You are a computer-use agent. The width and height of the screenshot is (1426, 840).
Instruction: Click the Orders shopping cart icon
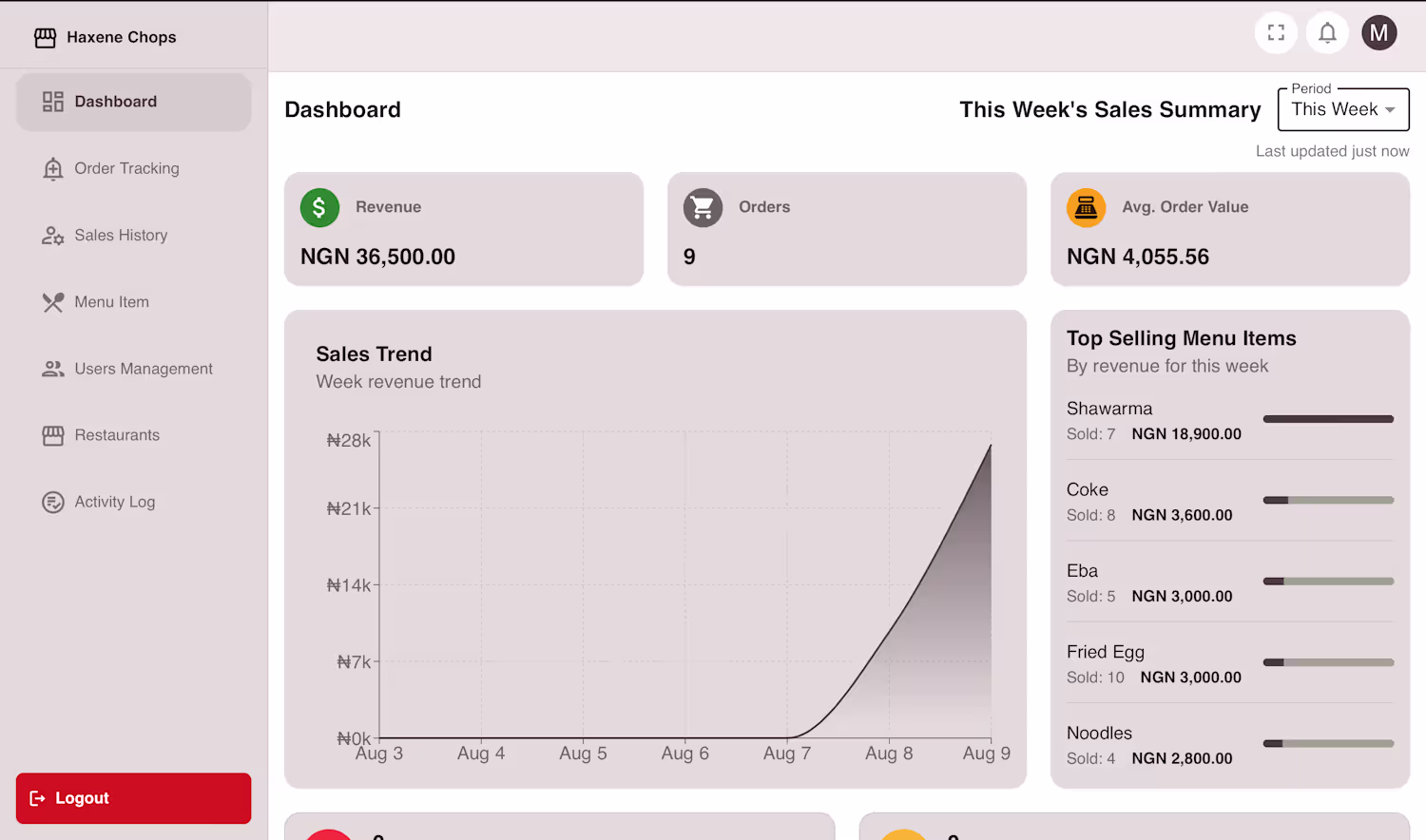click(x=703, y=207)
